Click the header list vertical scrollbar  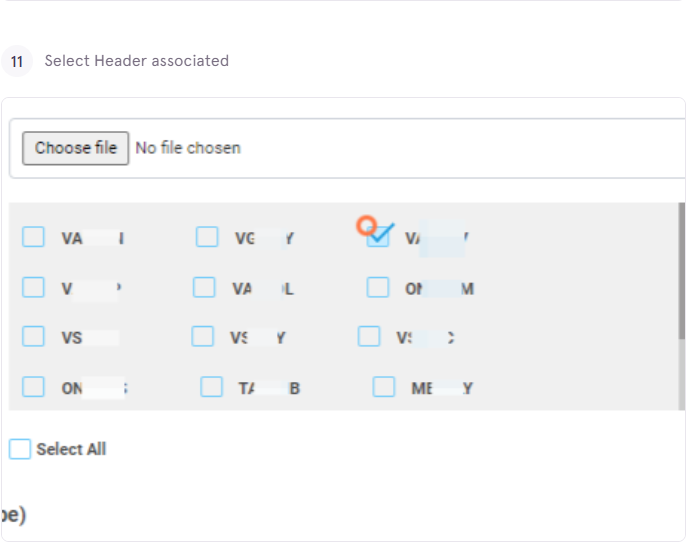[682, 271]
